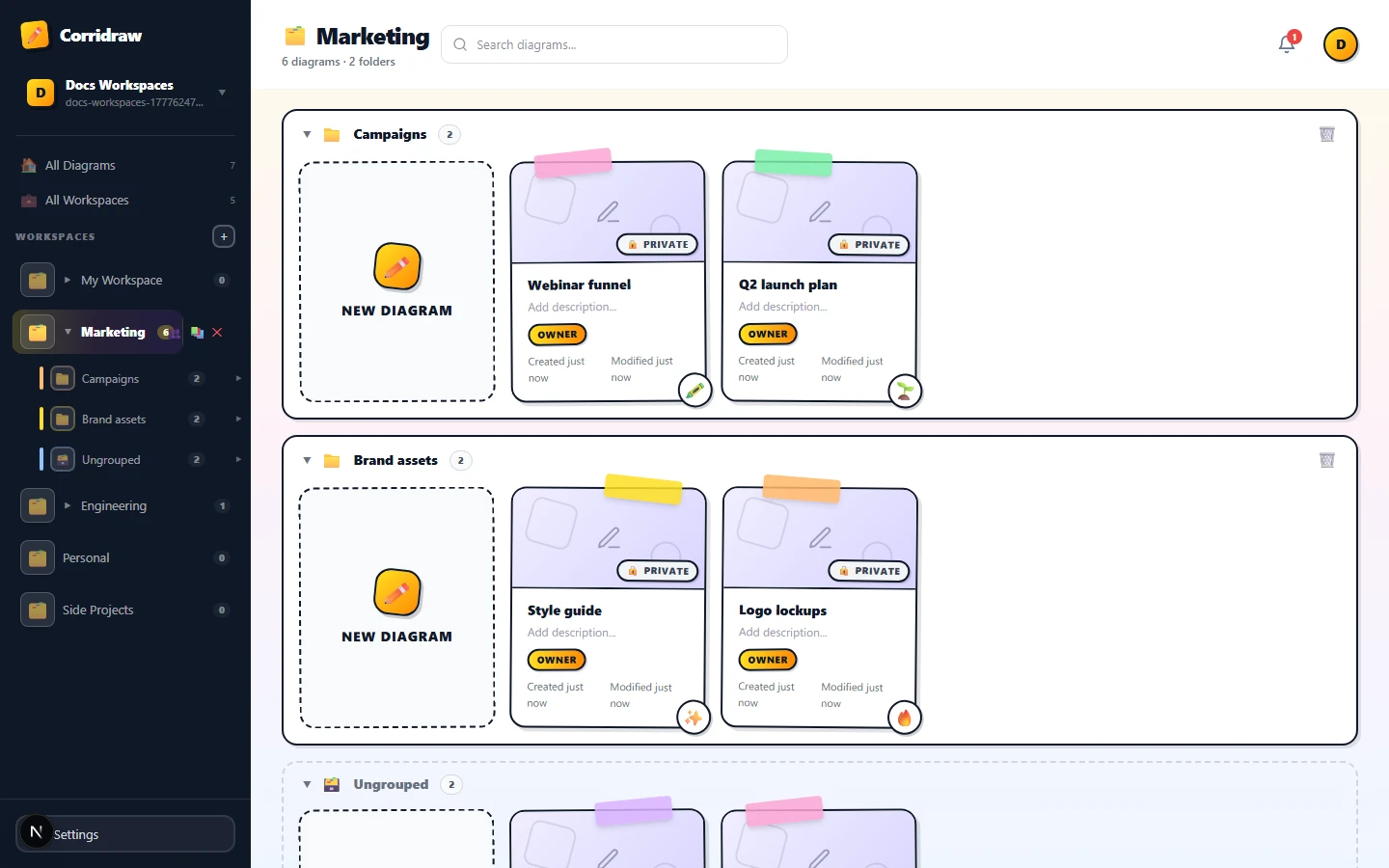The height and width of the screenshot is (868, 1389).
Task: Click the My Workspace folder icon
Action: [x=38, y=281]
